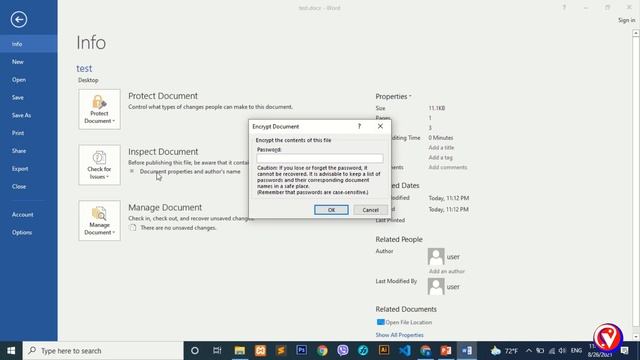Select the Info tab in the sidebar
Viewport: 640px width, 360px height.
coord(29,44)
